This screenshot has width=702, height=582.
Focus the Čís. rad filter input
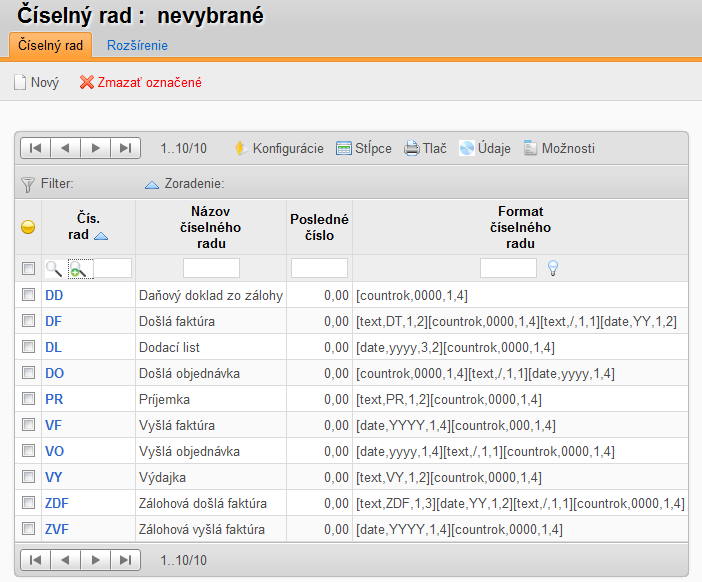tap(112, 268)
